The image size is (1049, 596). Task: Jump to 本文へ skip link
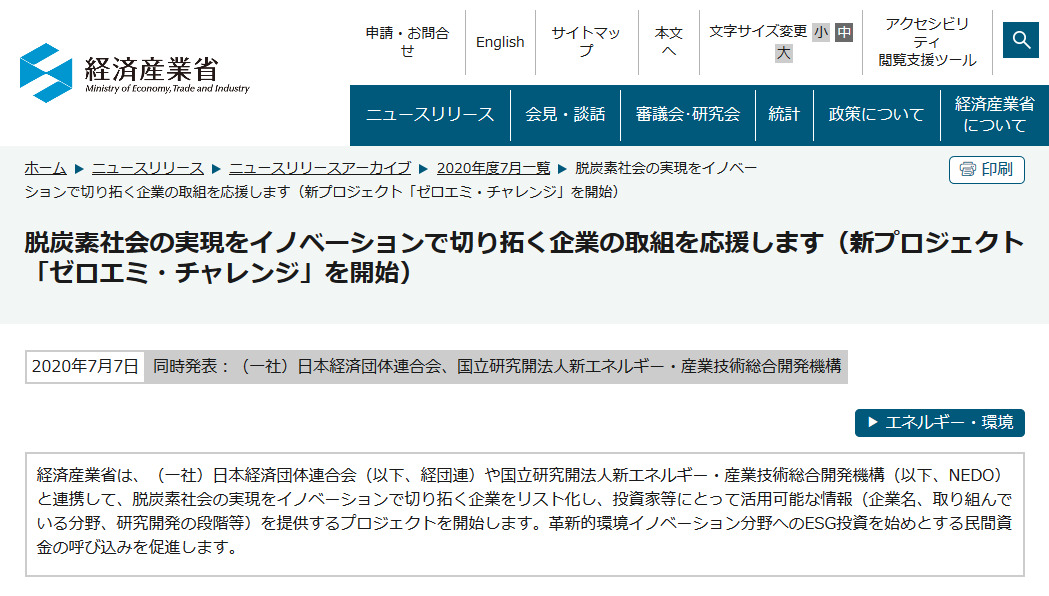(669, 42)
